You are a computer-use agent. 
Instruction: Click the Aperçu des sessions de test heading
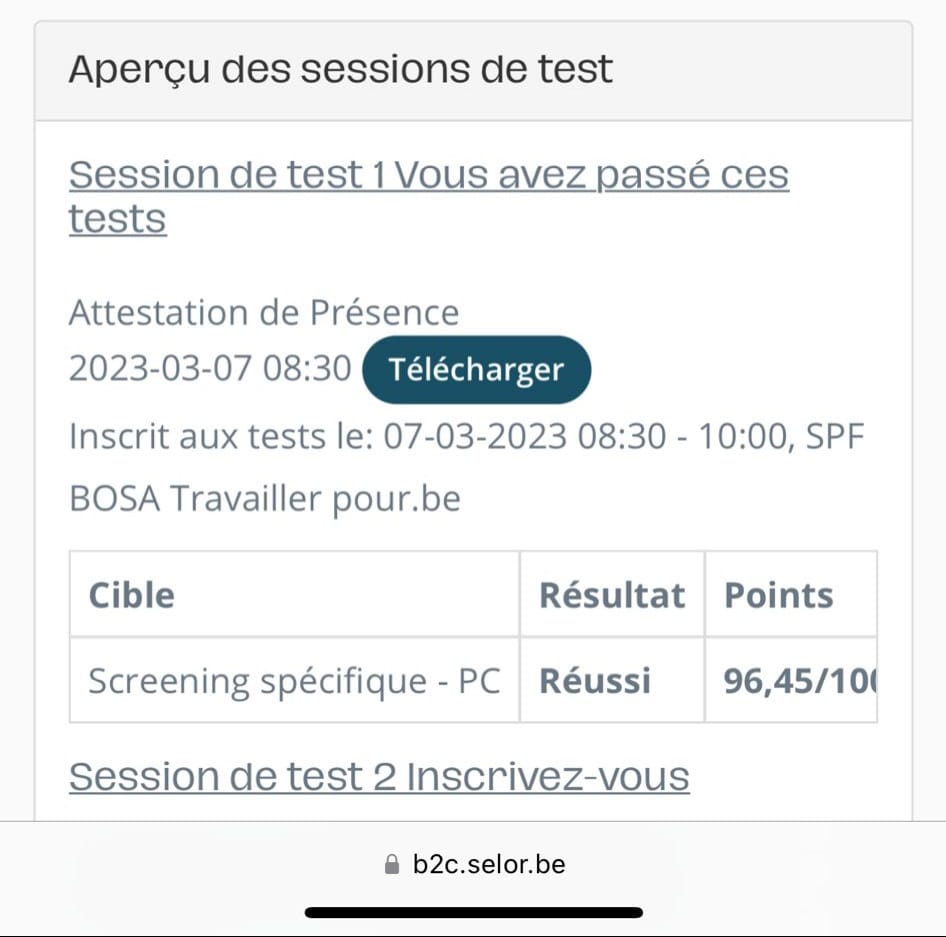point(340,70)
